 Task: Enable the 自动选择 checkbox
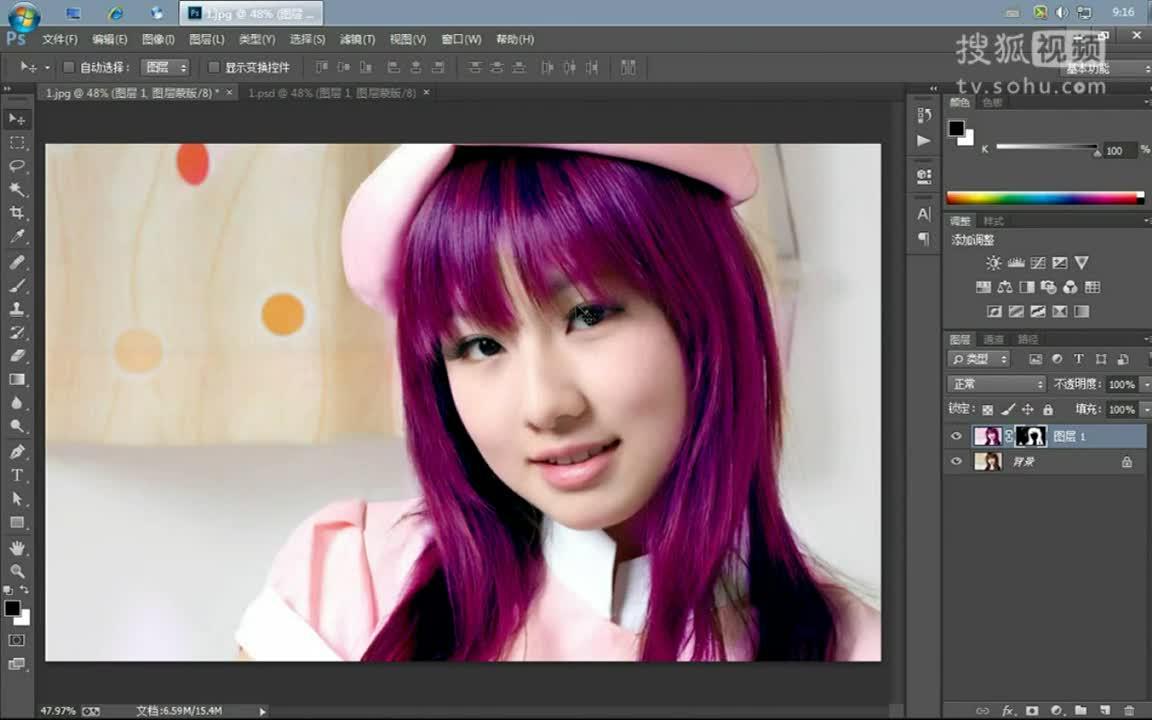coord(68,67)
